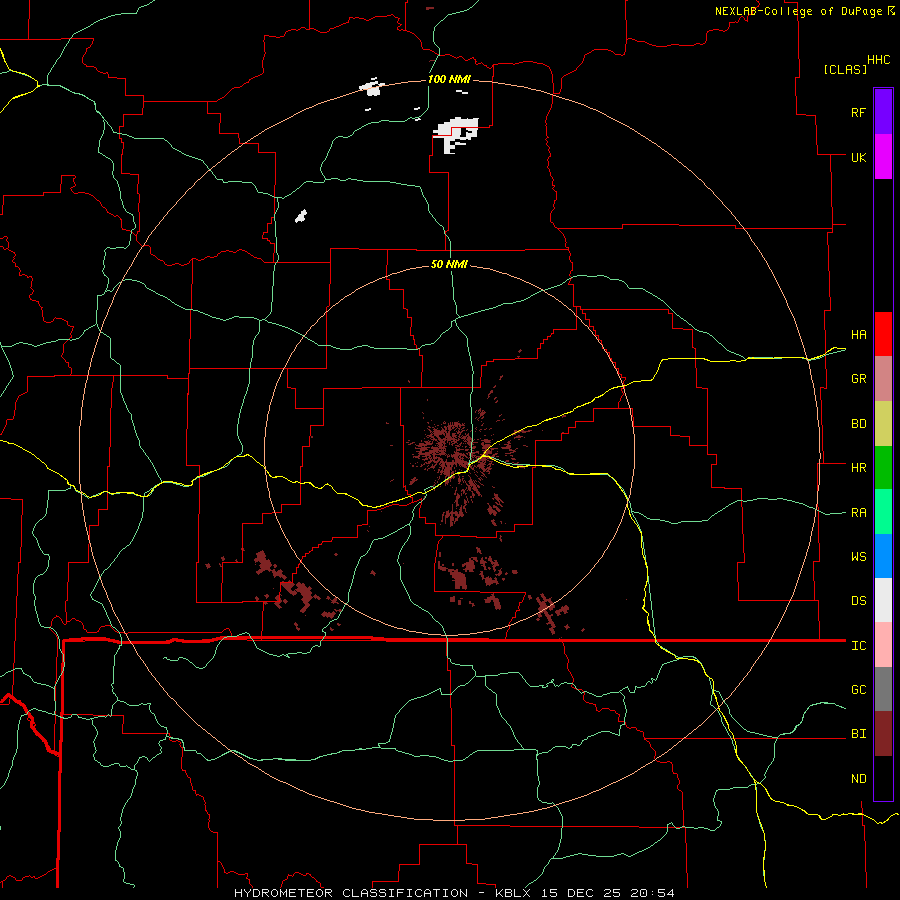Click the yellow BD legend color swatch
This screenshot has height=900, width=900.
883,424
